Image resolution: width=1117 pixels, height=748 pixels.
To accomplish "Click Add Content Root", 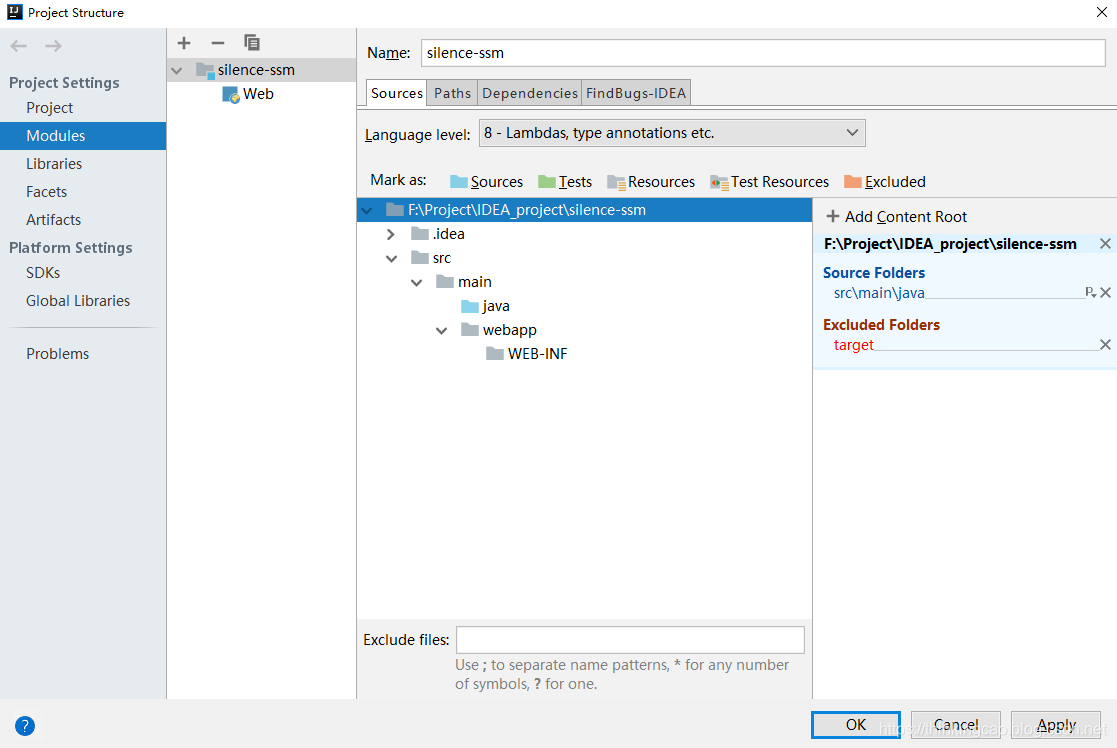I will (896, 217).
